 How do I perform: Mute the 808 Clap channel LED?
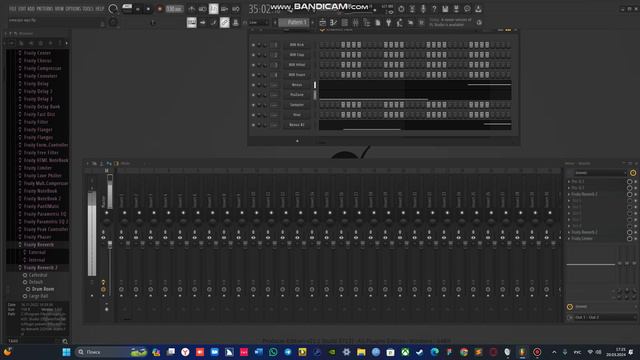coord(253,55)
